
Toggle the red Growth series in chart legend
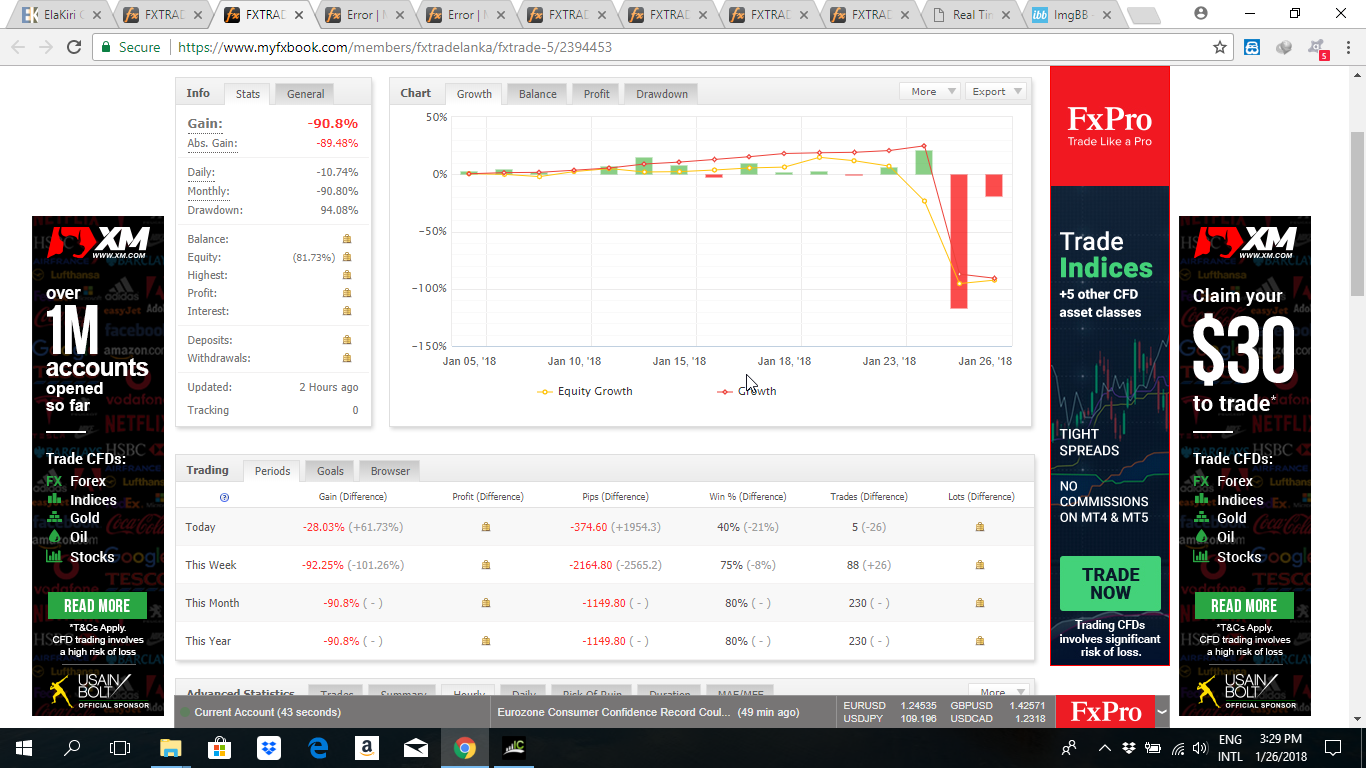pos(747,391)
